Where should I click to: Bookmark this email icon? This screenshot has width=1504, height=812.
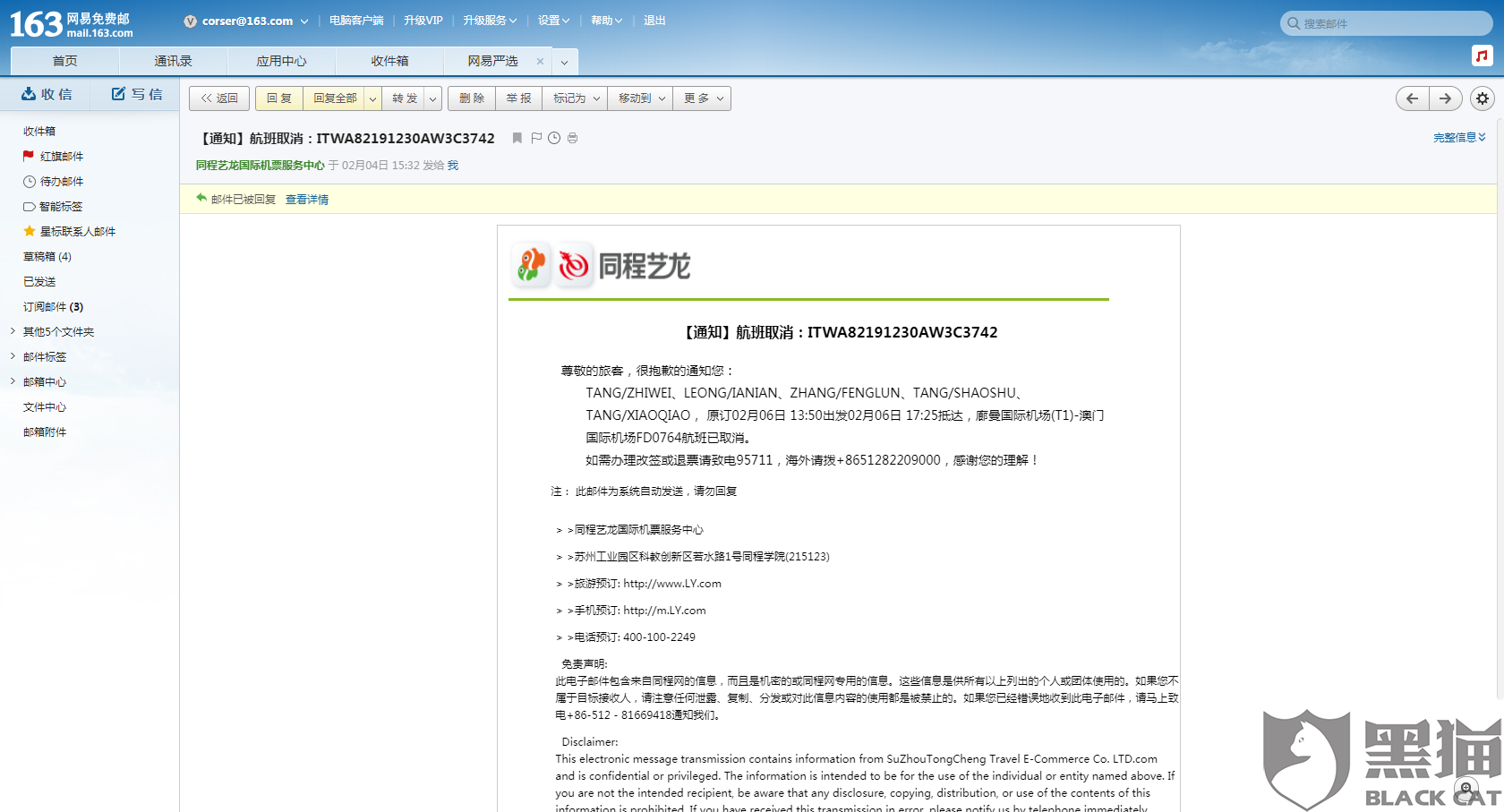point(517,138)
